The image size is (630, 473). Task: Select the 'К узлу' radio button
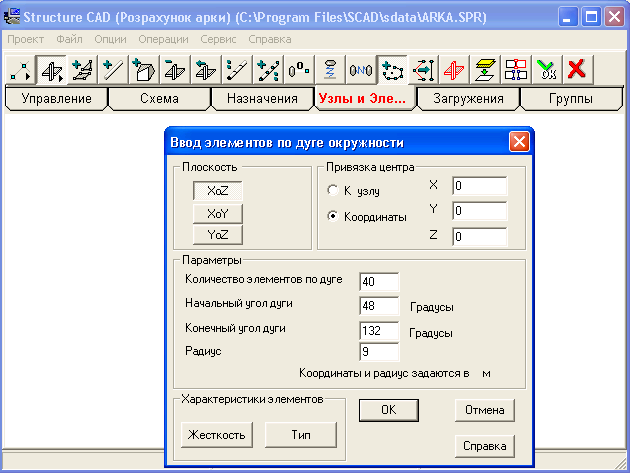(x=333, y=190)
